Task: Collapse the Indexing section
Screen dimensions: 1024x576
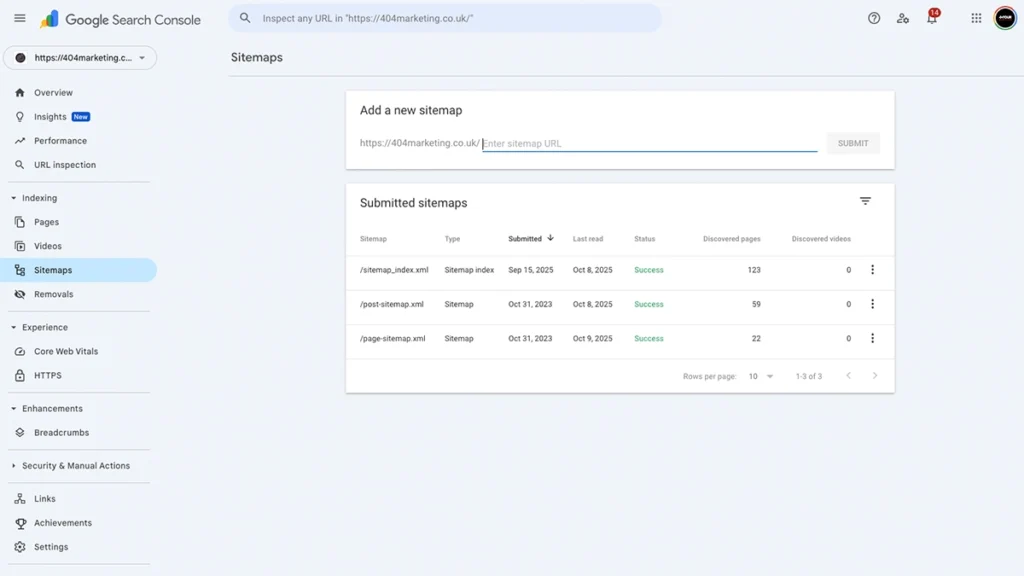Action: tap(14, 198)
